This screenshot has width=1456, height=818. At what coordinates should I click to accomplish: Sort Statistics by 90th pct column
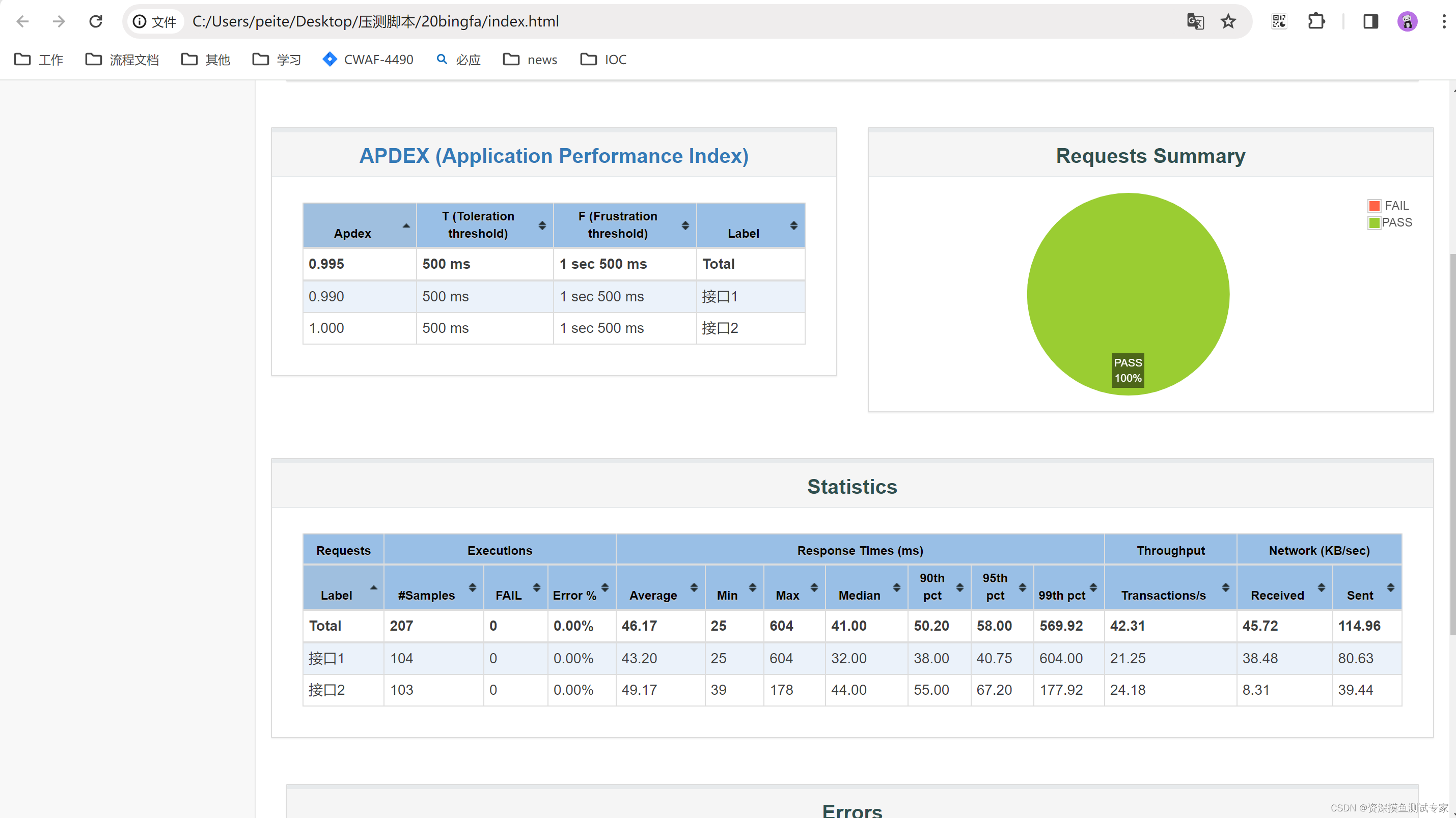940,587
